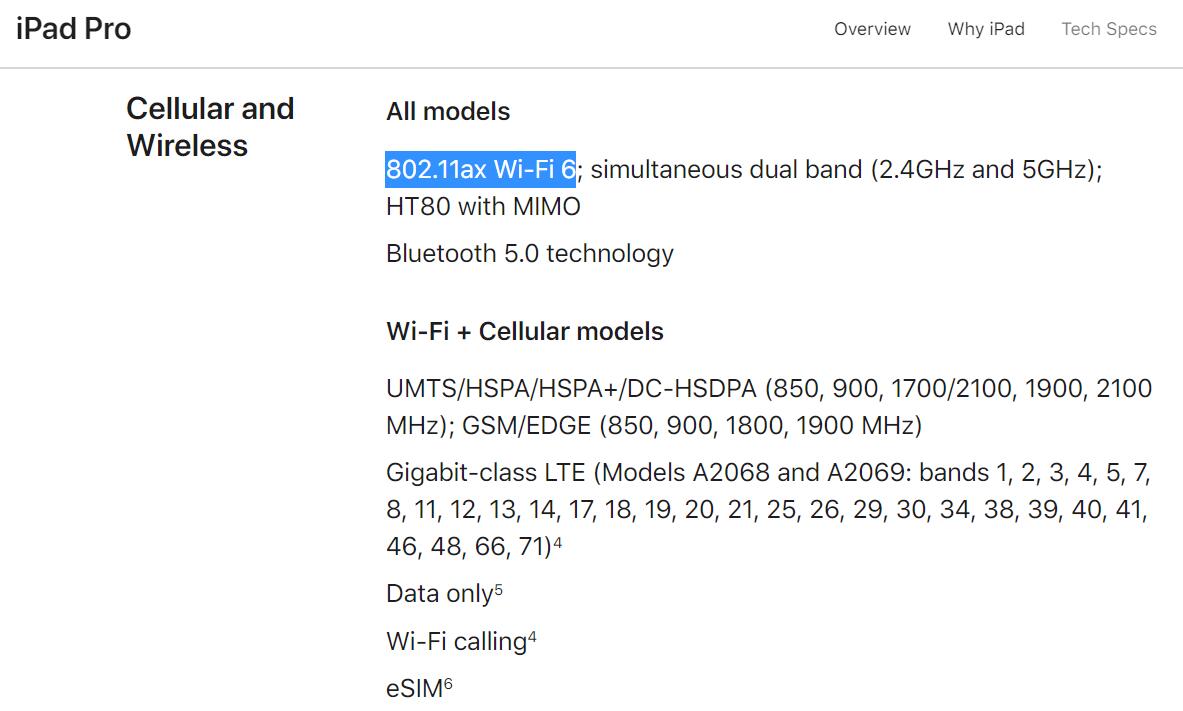Open footnote 5 next to Data only

[x=498, y=588]
